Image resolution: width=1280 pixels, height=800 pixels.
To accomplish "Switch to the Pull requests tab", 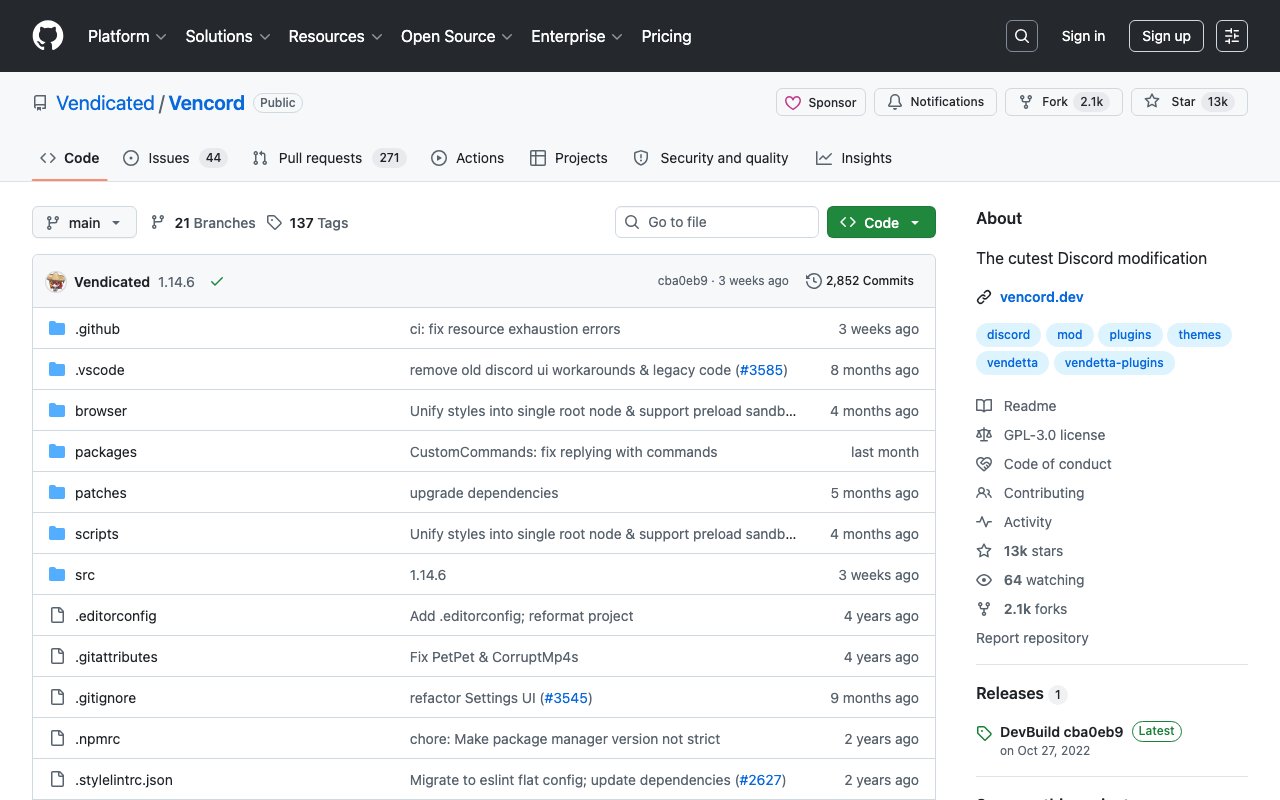I will (328, 158).
